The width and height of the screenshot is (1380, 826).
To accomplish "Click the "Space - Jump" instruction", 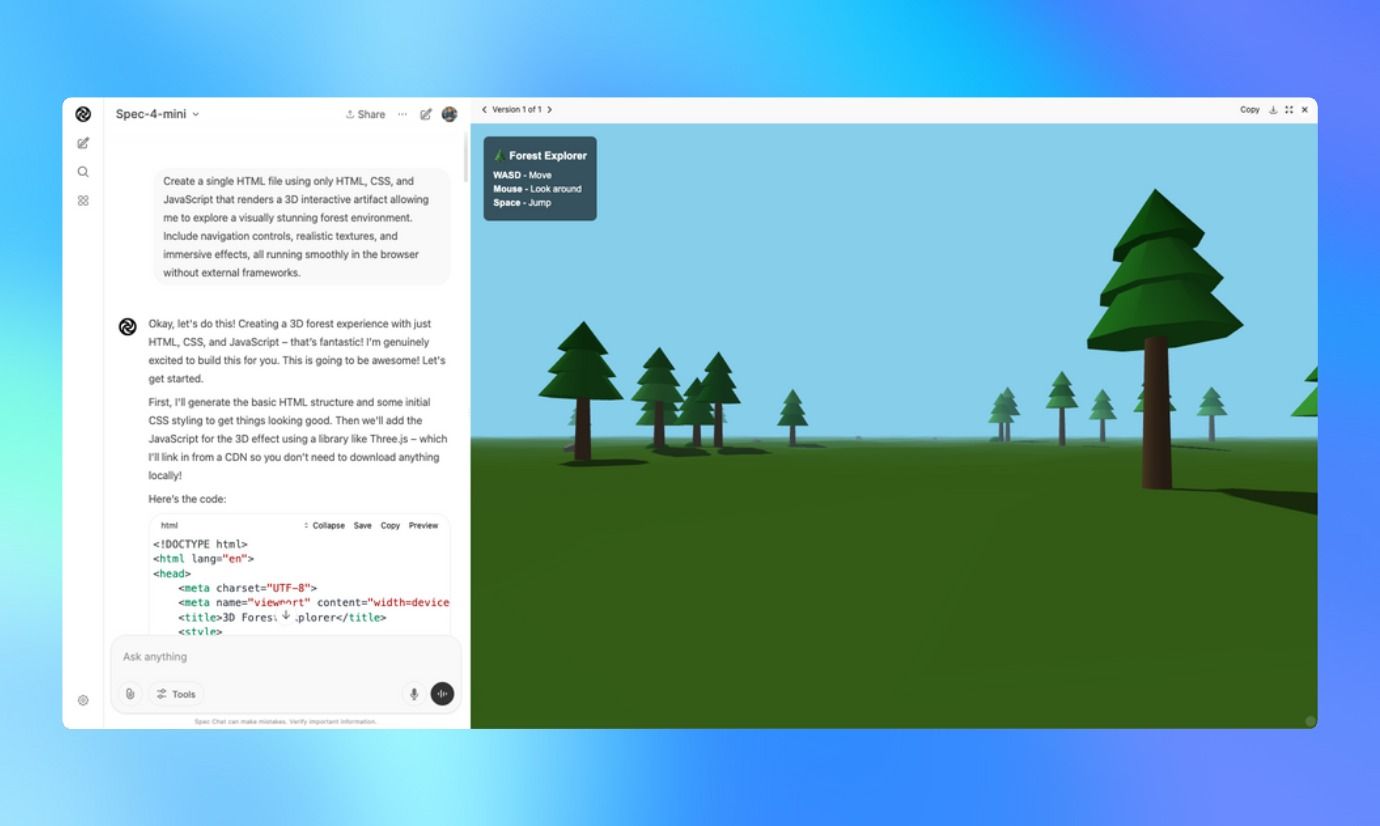I will click(x=522, y=203).
